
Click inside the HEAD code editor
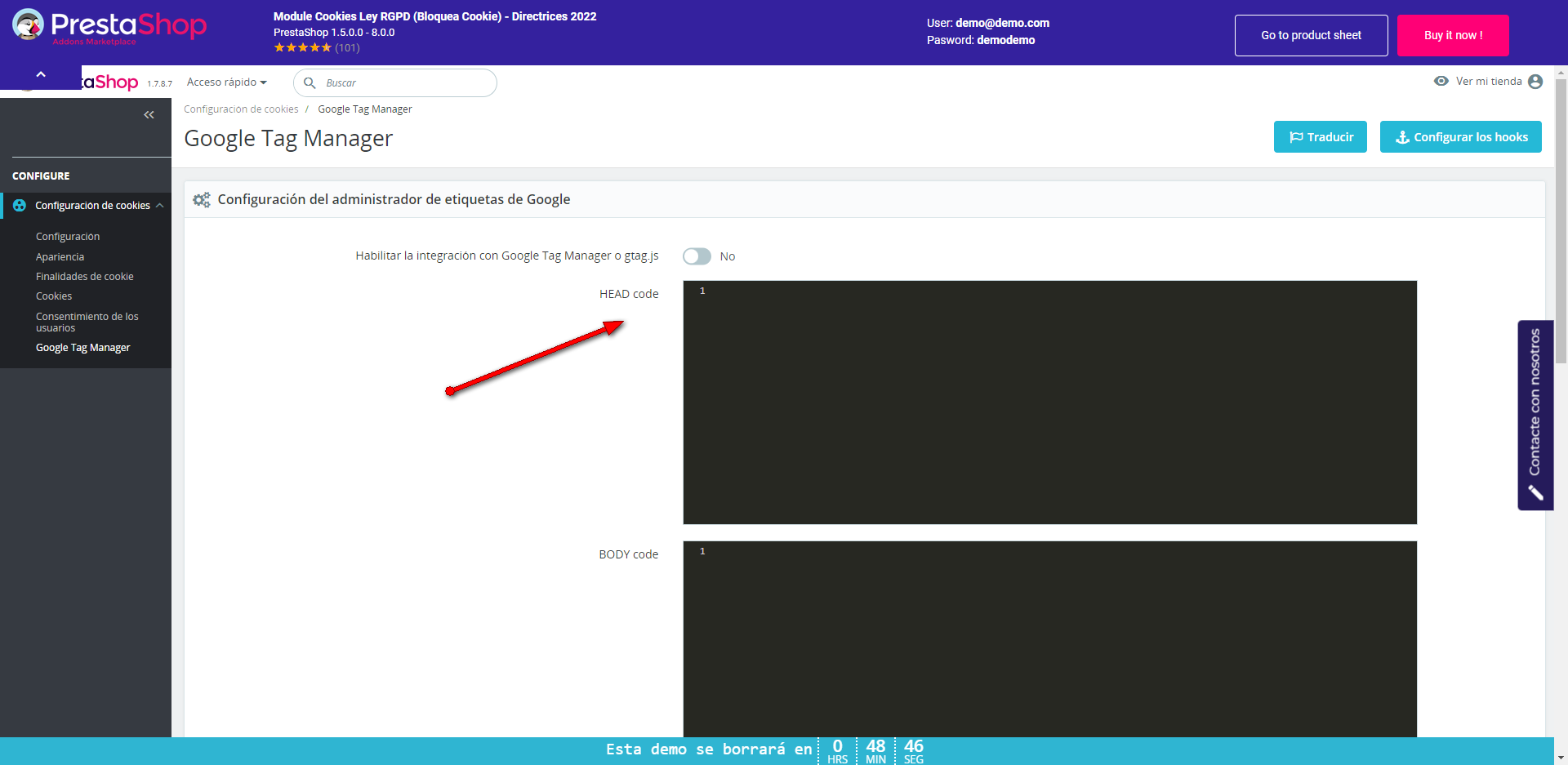(x=1050, y=403)
